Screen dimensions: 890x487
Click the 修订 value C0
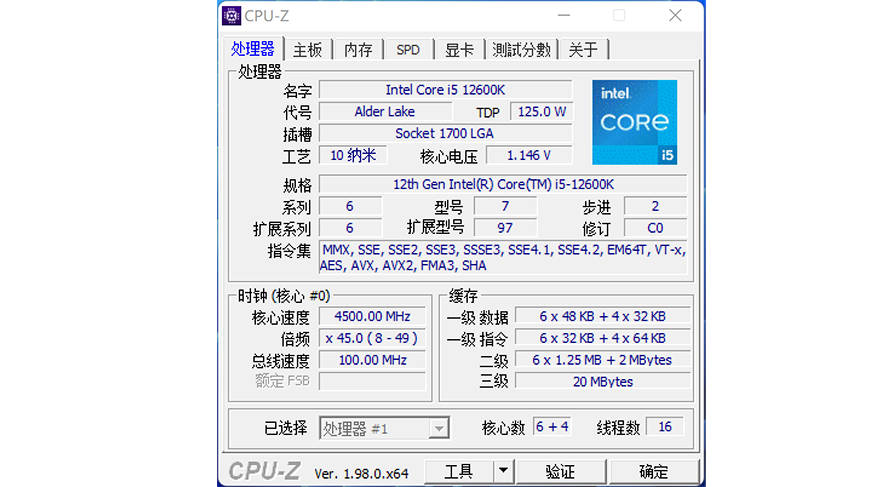pos(655,228)
